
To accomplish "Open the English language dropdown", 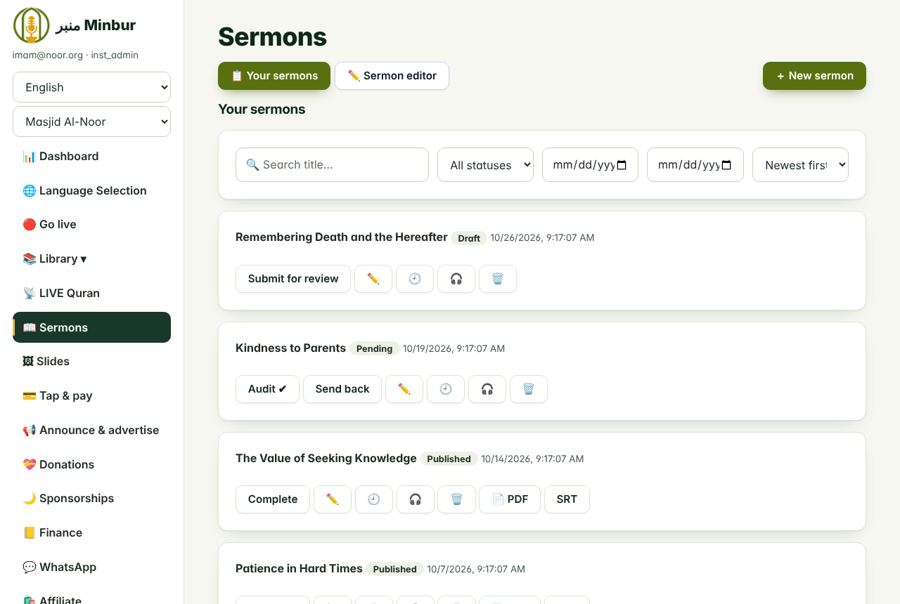I will 92,87.
